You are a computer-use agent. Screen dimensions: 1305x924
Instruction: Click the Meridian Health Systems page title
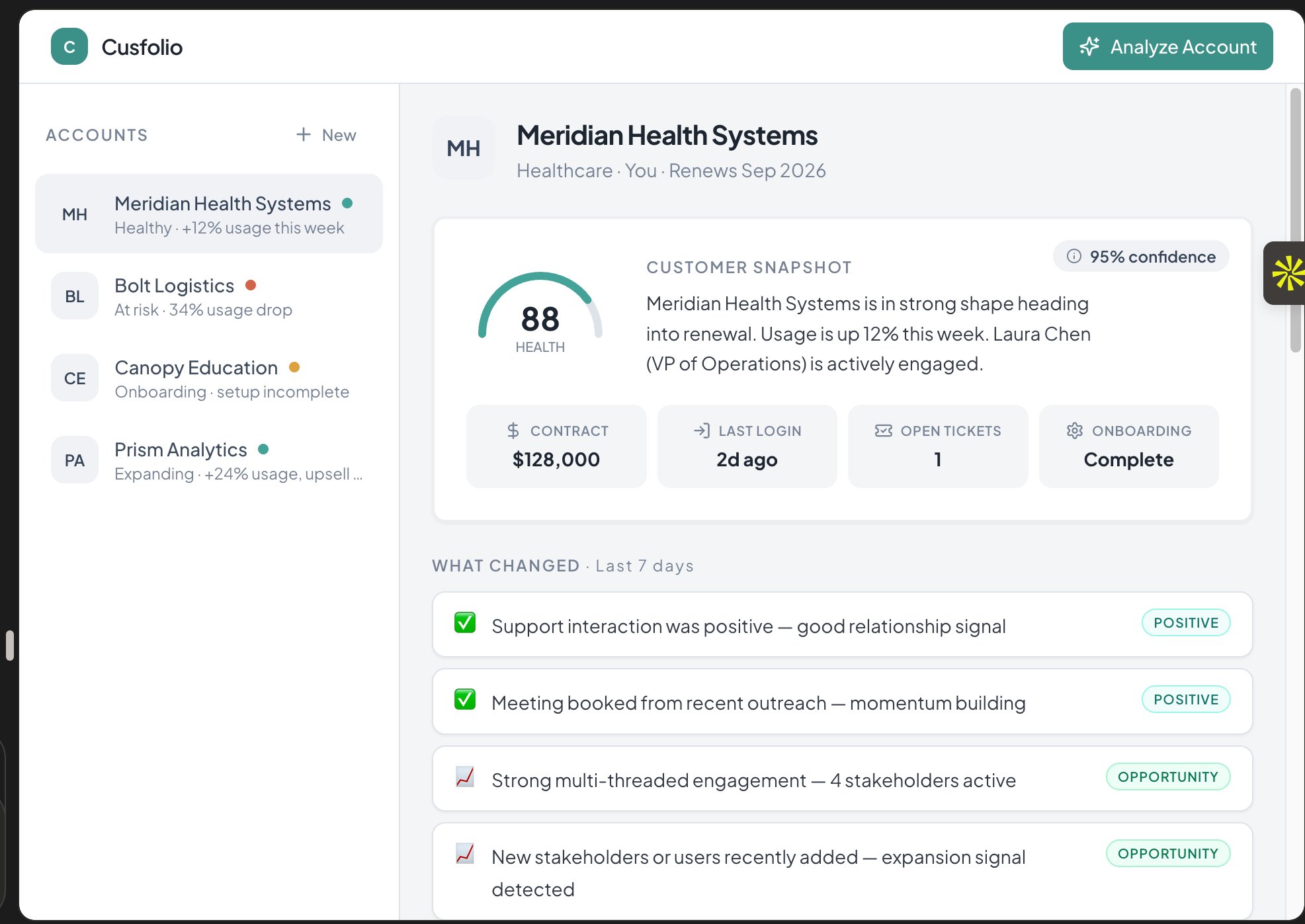click(667, 136)
